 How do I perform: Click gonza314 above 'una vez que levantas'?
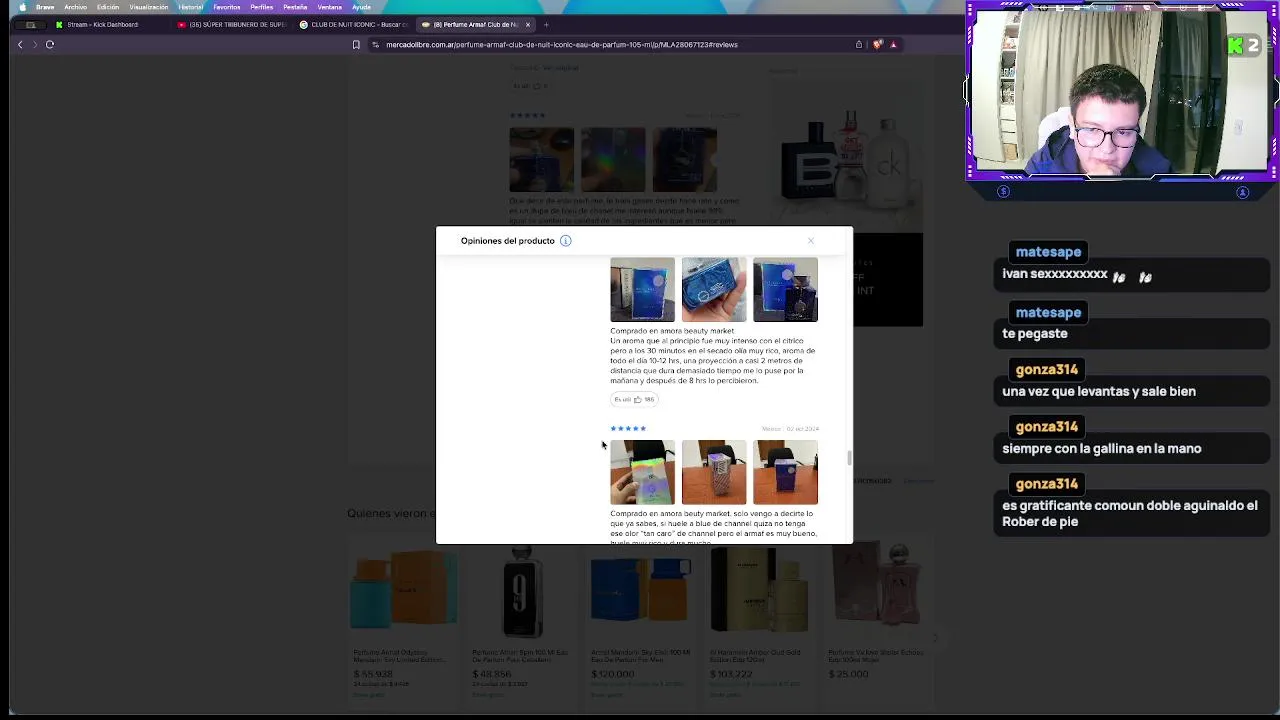(x=1047, y=370)
